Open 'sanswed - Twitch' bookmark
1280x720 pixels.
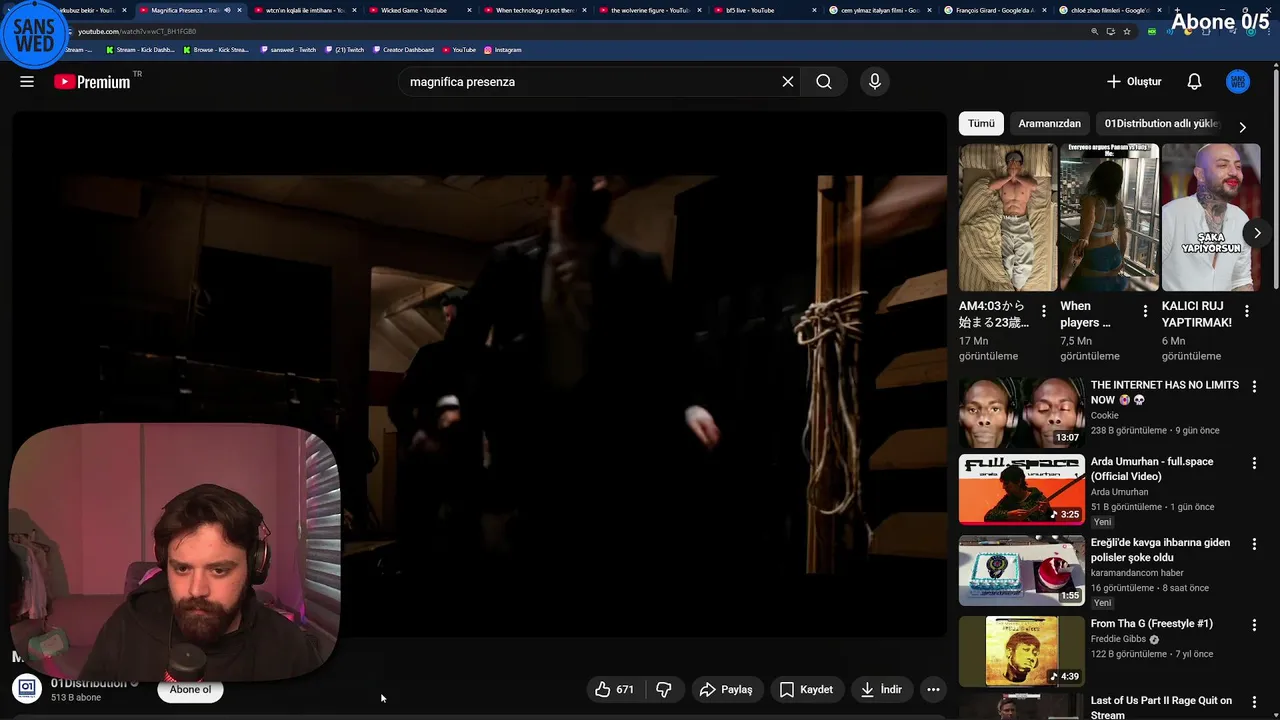point(289,49)
